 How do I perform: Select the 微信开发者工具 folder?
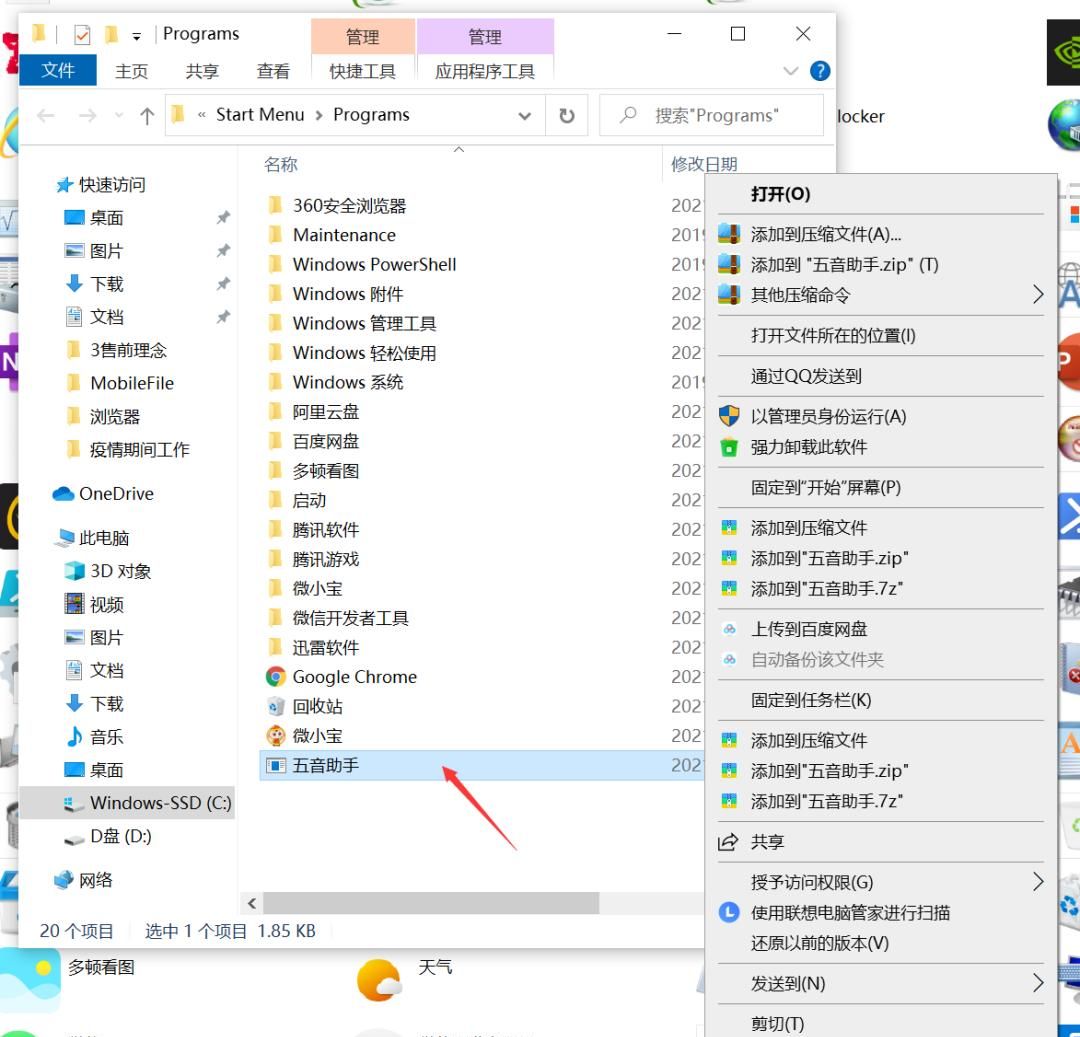tap(351, 618)
